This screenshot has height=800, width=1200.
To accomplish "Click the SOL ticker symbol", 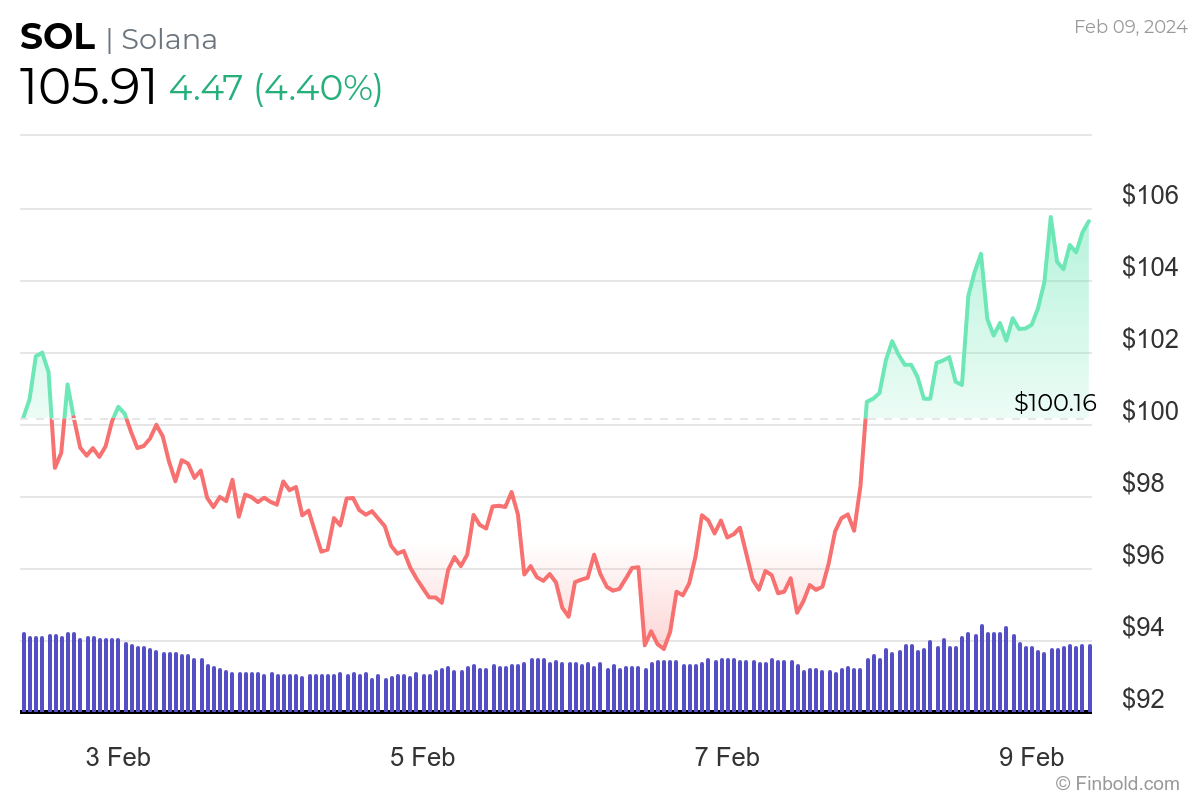I will [x=58, y=38].
